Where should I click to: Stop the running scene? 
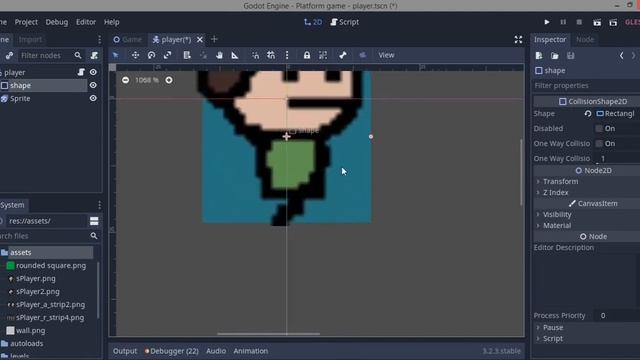[579, 22]
